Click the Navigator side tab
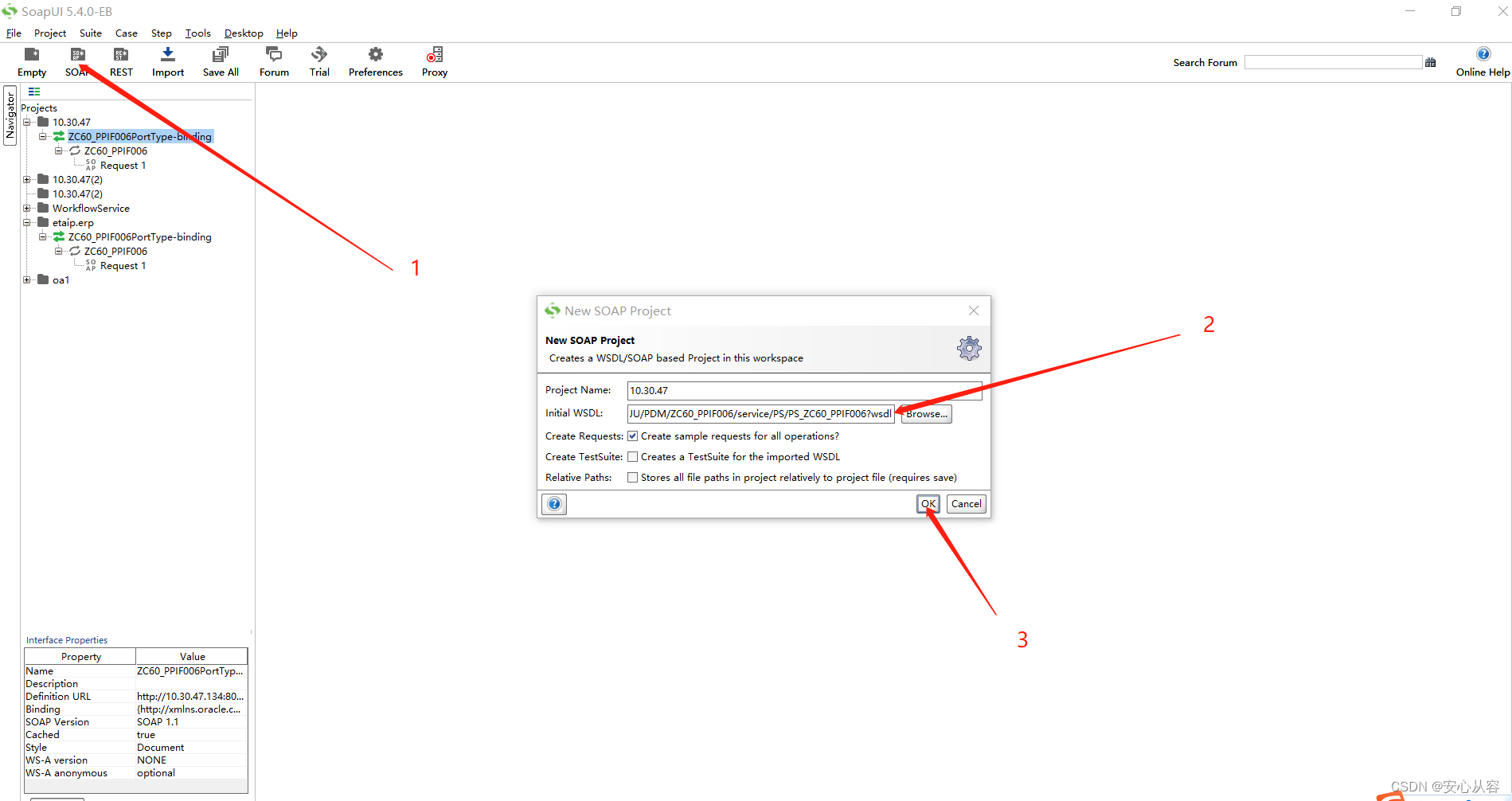1512x801 pixels. click(x=10, y=115)
